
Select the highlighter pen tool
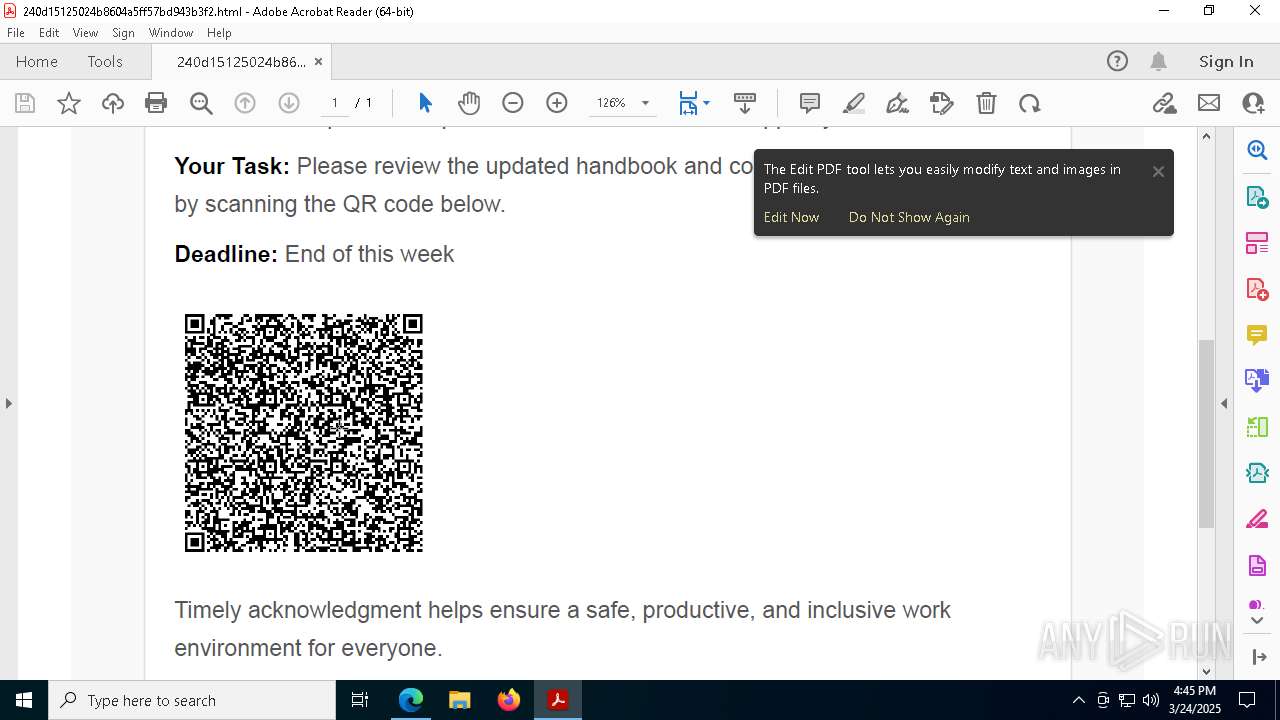(x=854, y=103)
